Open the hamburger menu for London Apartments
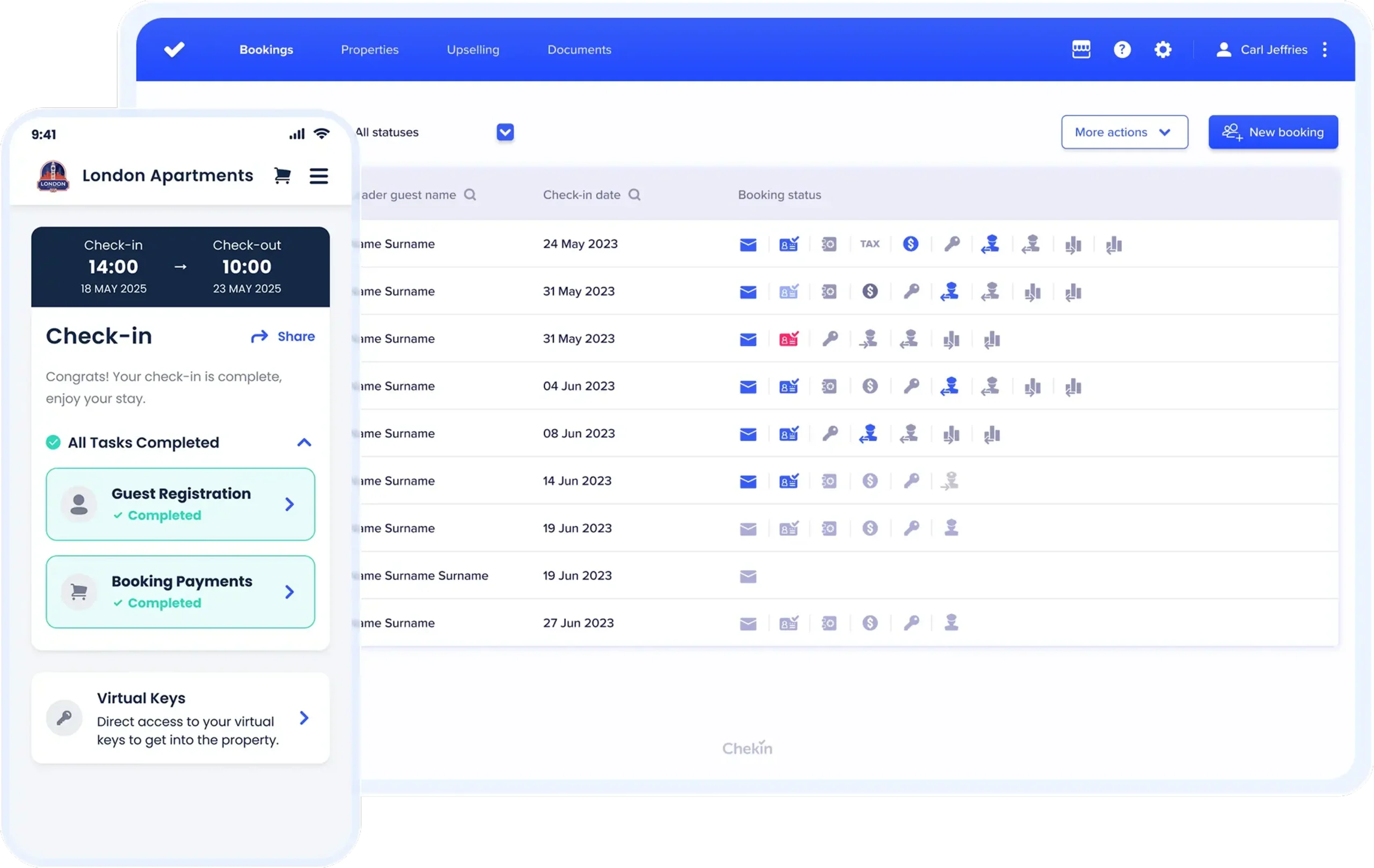Image resolution: width=1374 pixels, height=868 pixels. tap(318, 175)
